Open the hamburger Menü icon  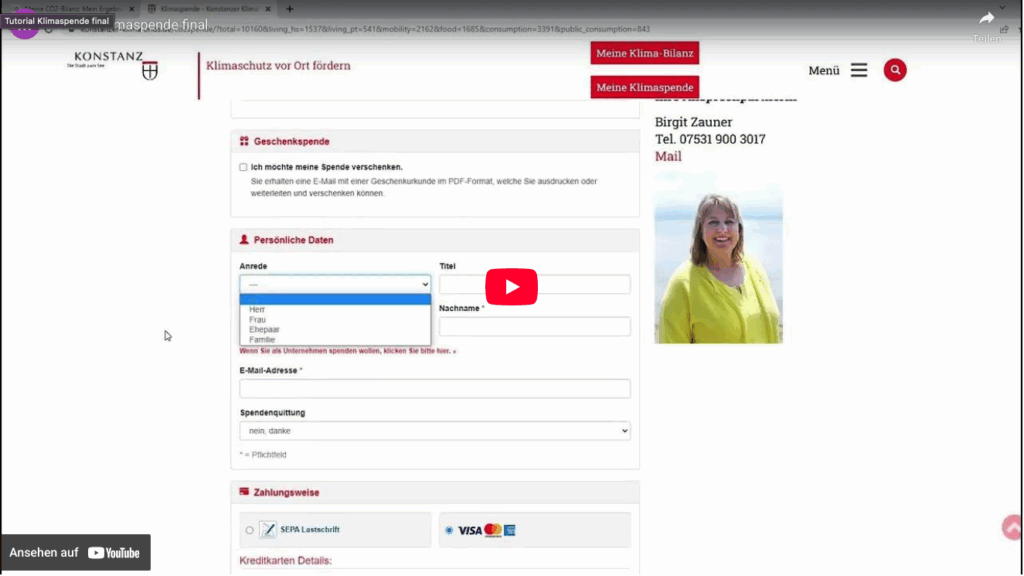tap(859, 70)
